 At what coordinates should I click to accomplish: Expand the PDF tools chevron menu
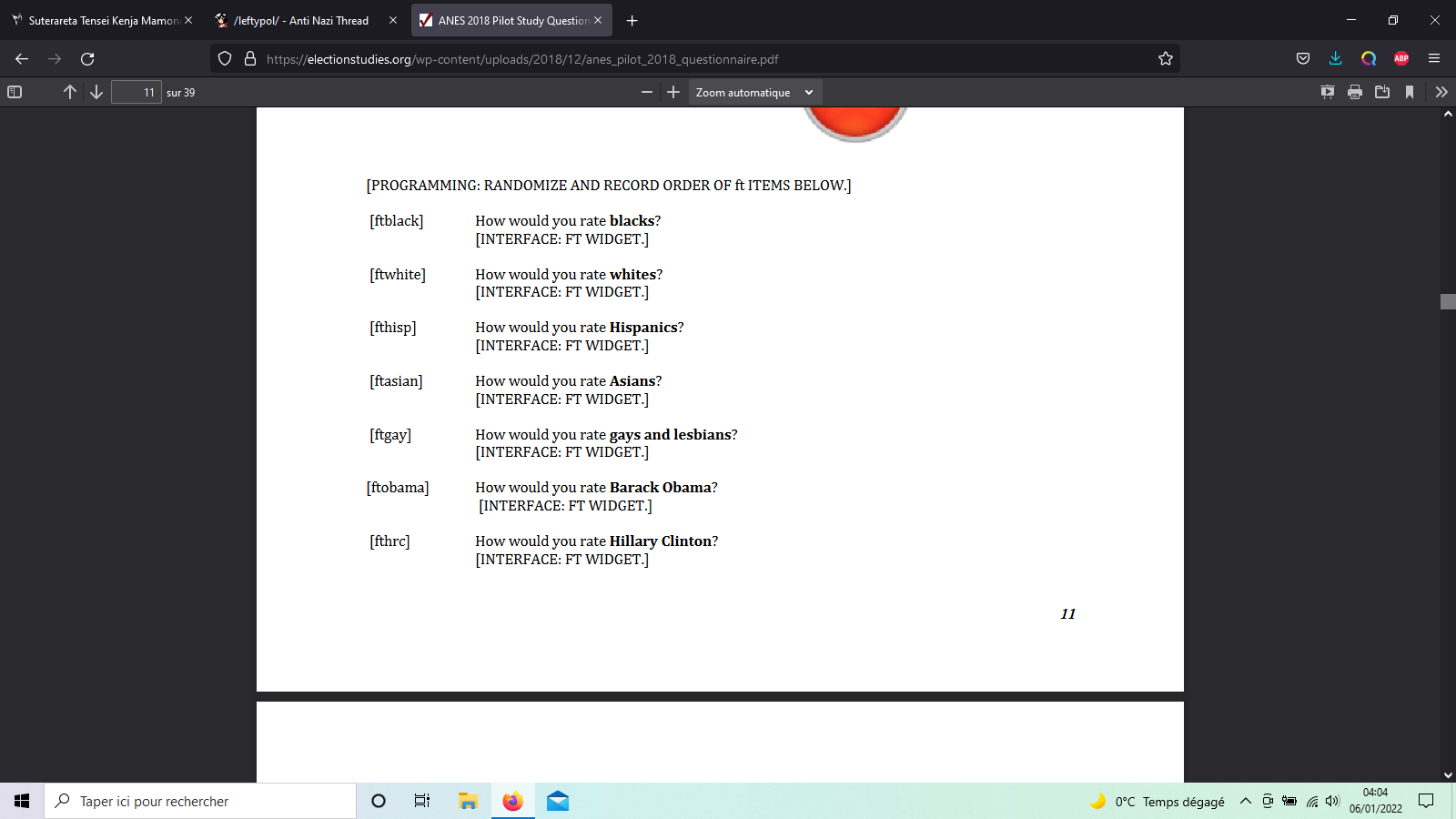pyautogui.click(x=1441, y=92)
